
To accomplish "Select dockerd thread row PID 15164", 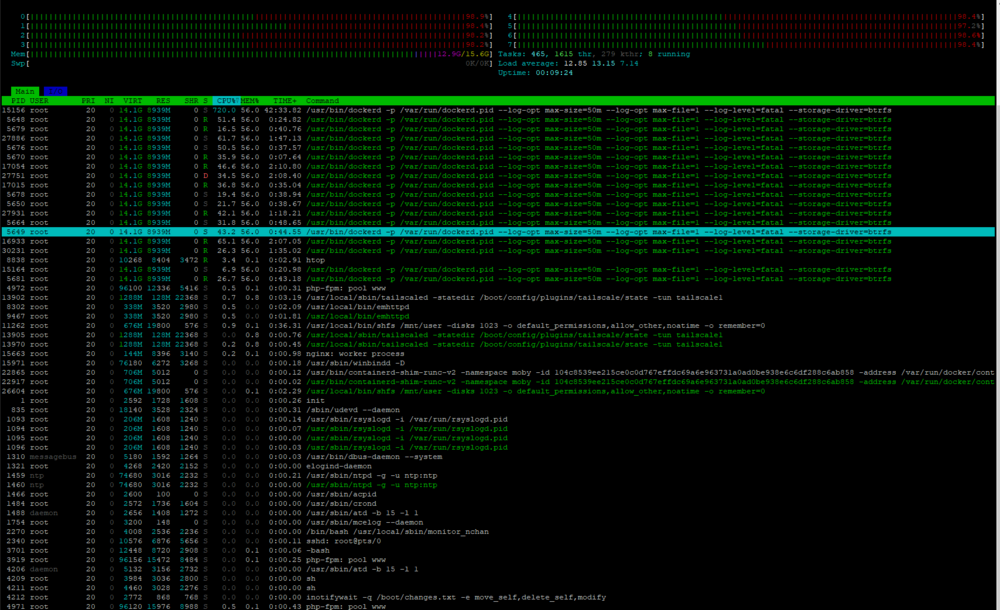I will click(x=497, y=269).
